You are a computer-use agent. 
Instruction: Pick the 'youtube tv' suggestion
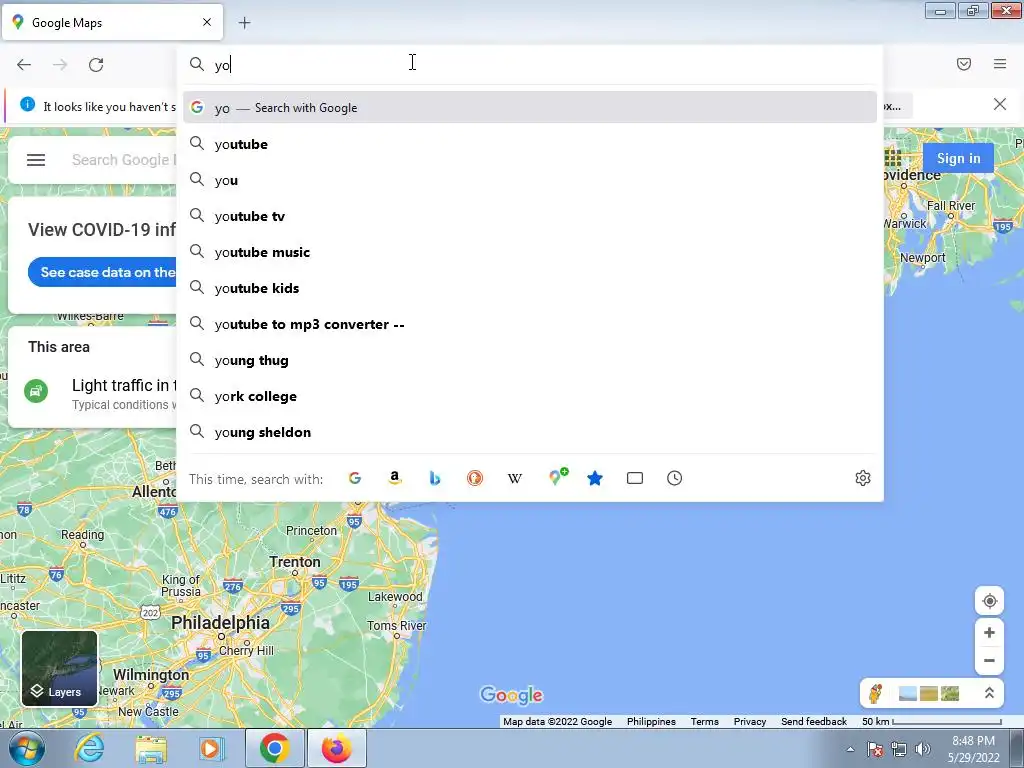(530, 216)
